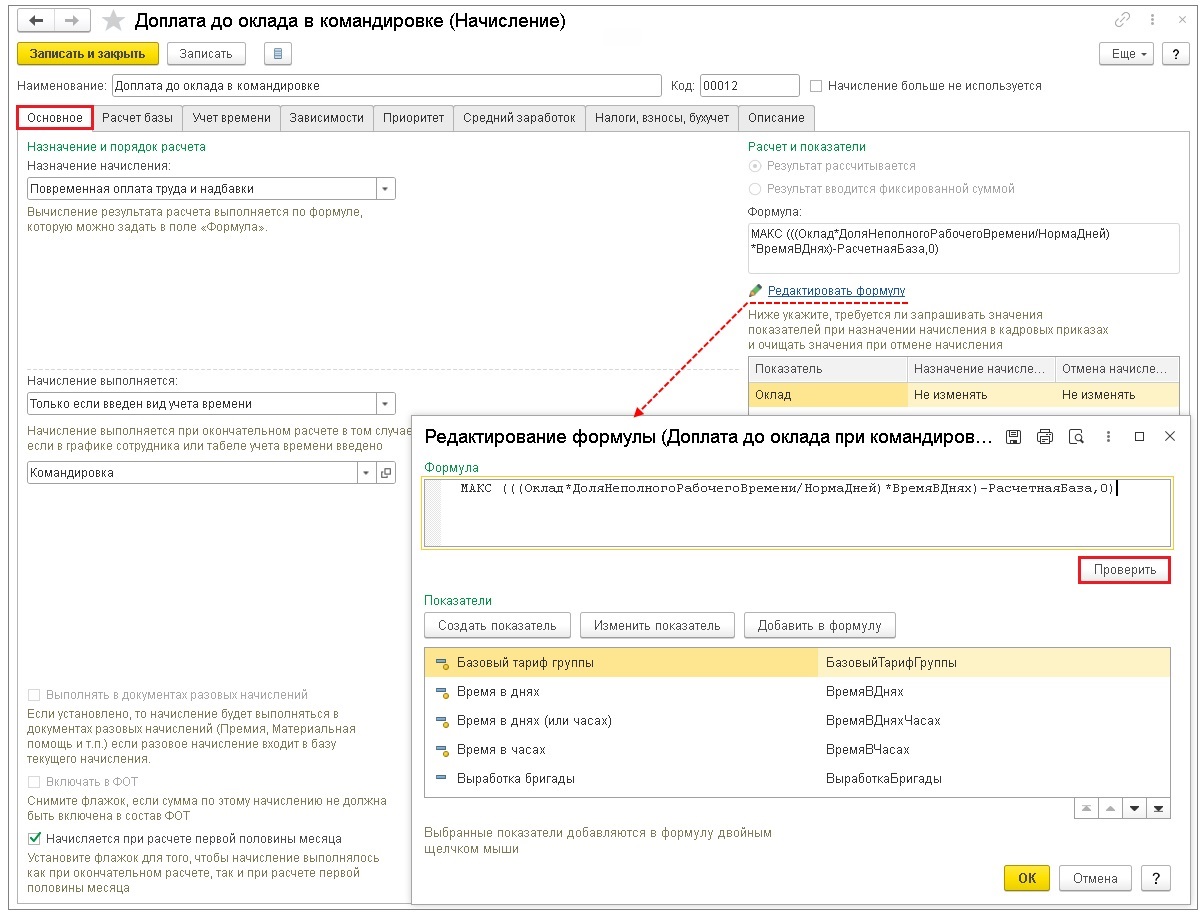The width and height of the screenshot is (1202, 916).
Task: Open the dialog's vertical dots menu
Action: (x=1108, y=436)
